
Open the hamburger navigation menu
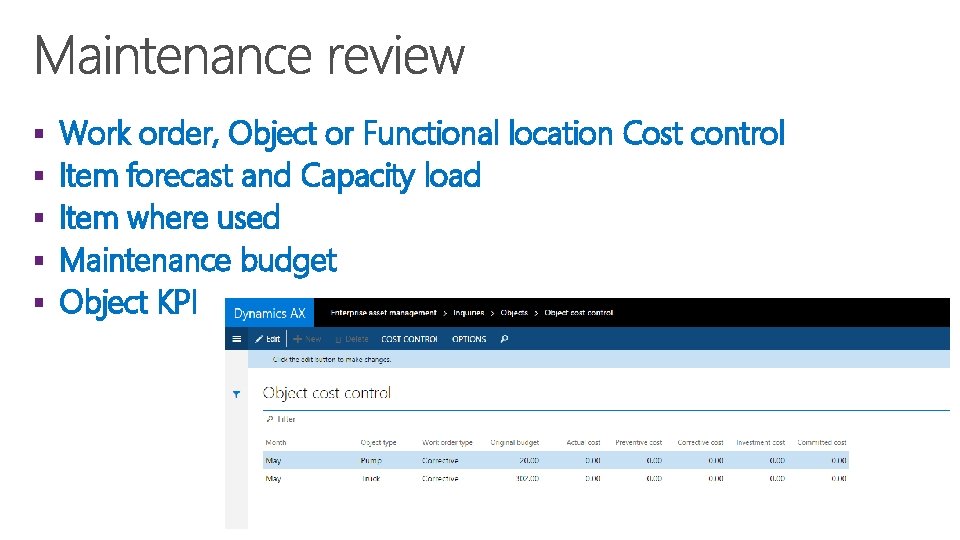coord(236,339)
